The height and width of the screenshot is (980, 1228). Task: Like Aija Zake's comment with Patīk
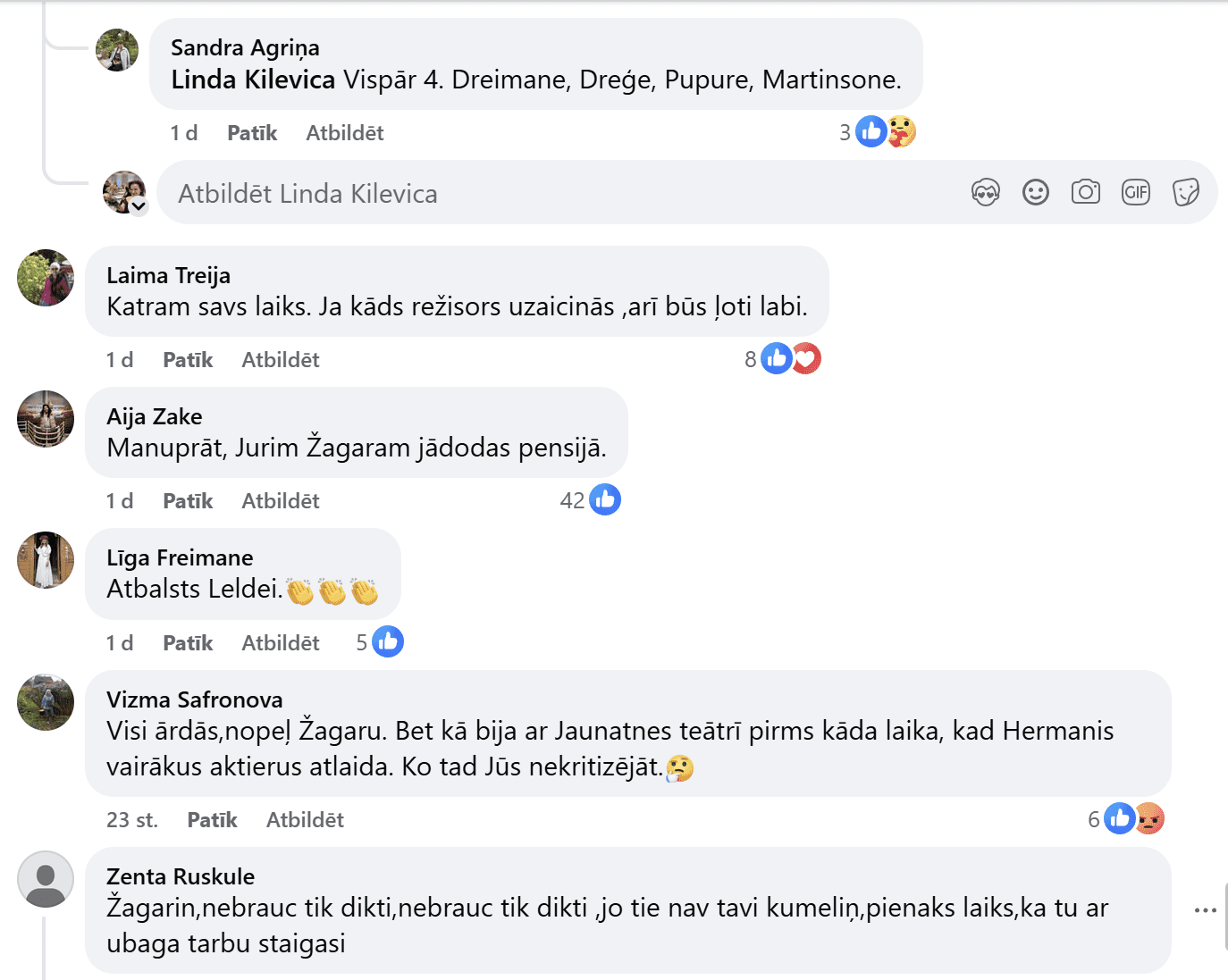click(188, 501)
